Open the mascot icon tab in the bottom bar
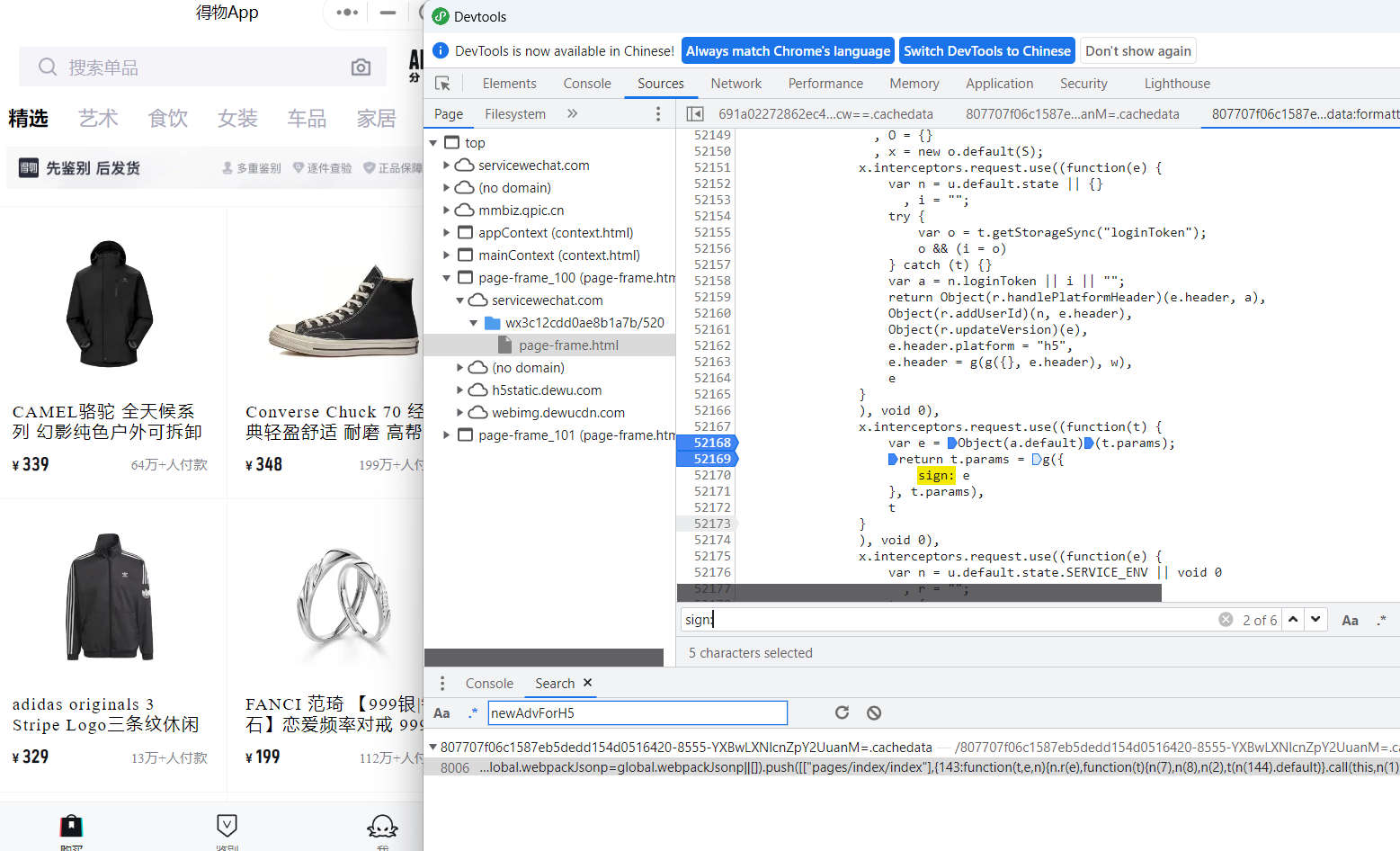The width and height of the screenshot is (1400, 851). (x=382, y=827)
